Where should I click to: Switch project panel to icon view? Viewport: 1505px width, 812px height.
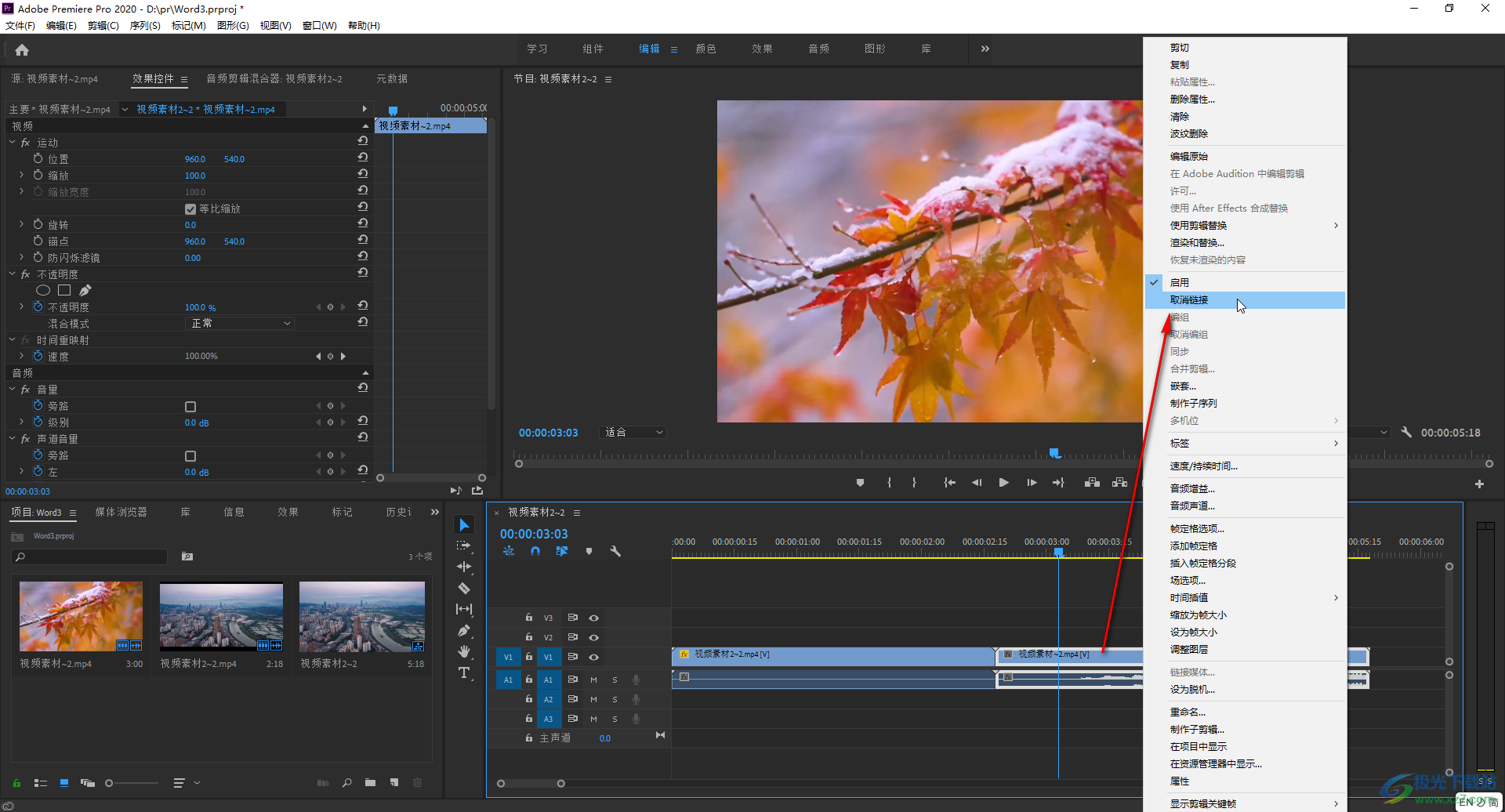click(x=64, y=782)
